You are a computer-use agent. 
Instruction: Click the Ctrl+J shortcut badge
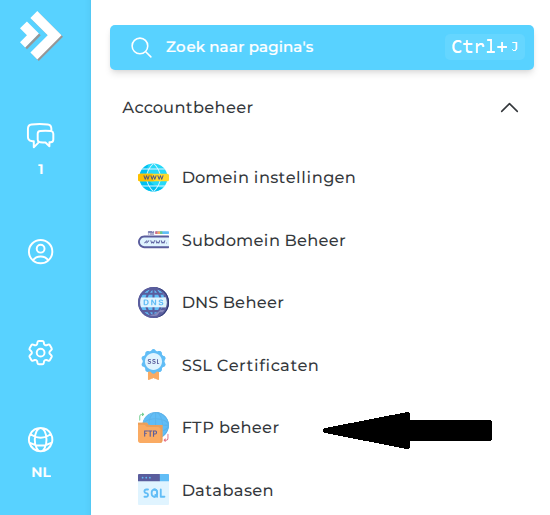tap(485, 47)
